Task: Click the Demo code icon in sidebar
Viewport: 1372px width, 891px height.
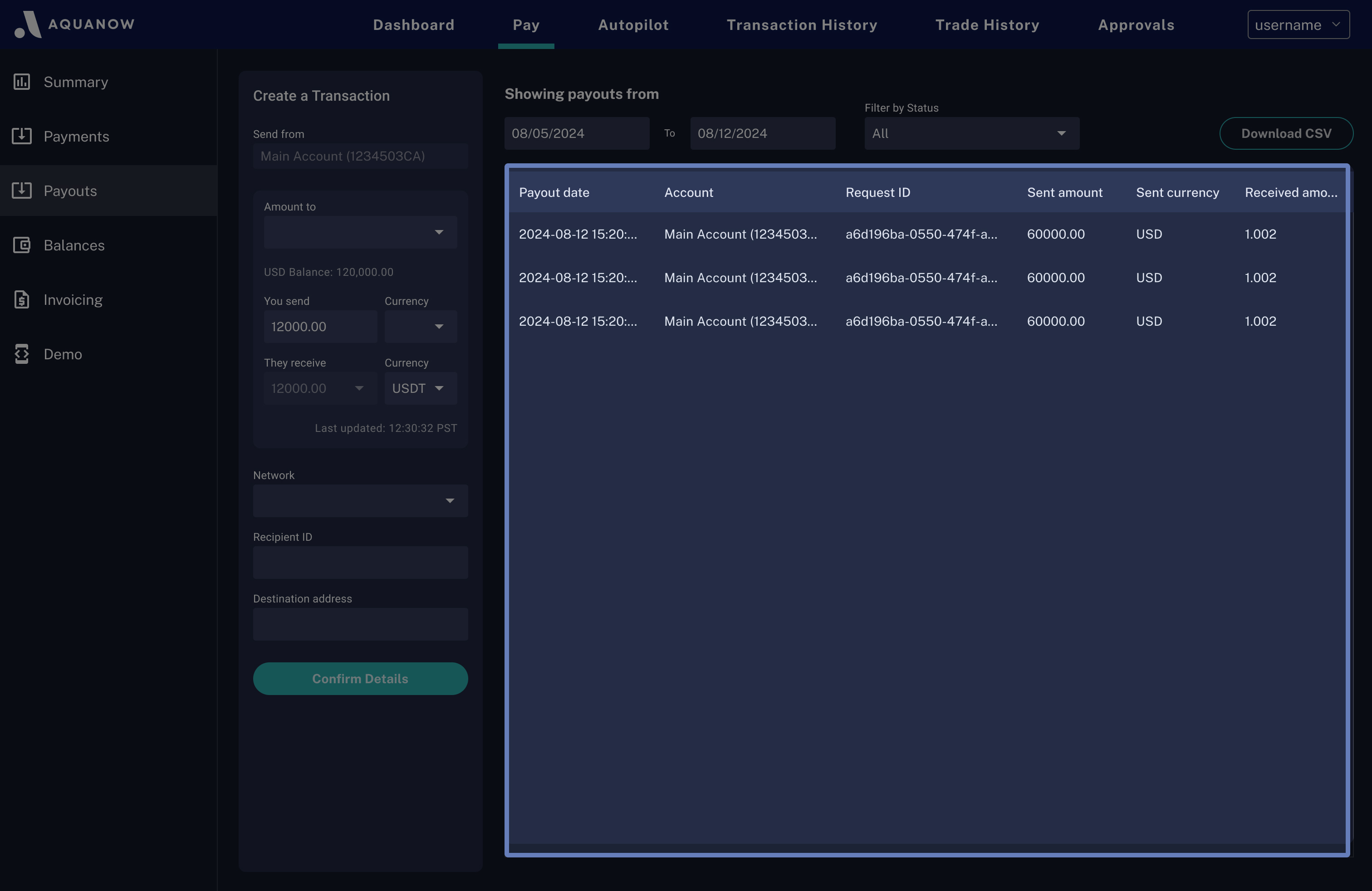Action: (x=22, y=354)
